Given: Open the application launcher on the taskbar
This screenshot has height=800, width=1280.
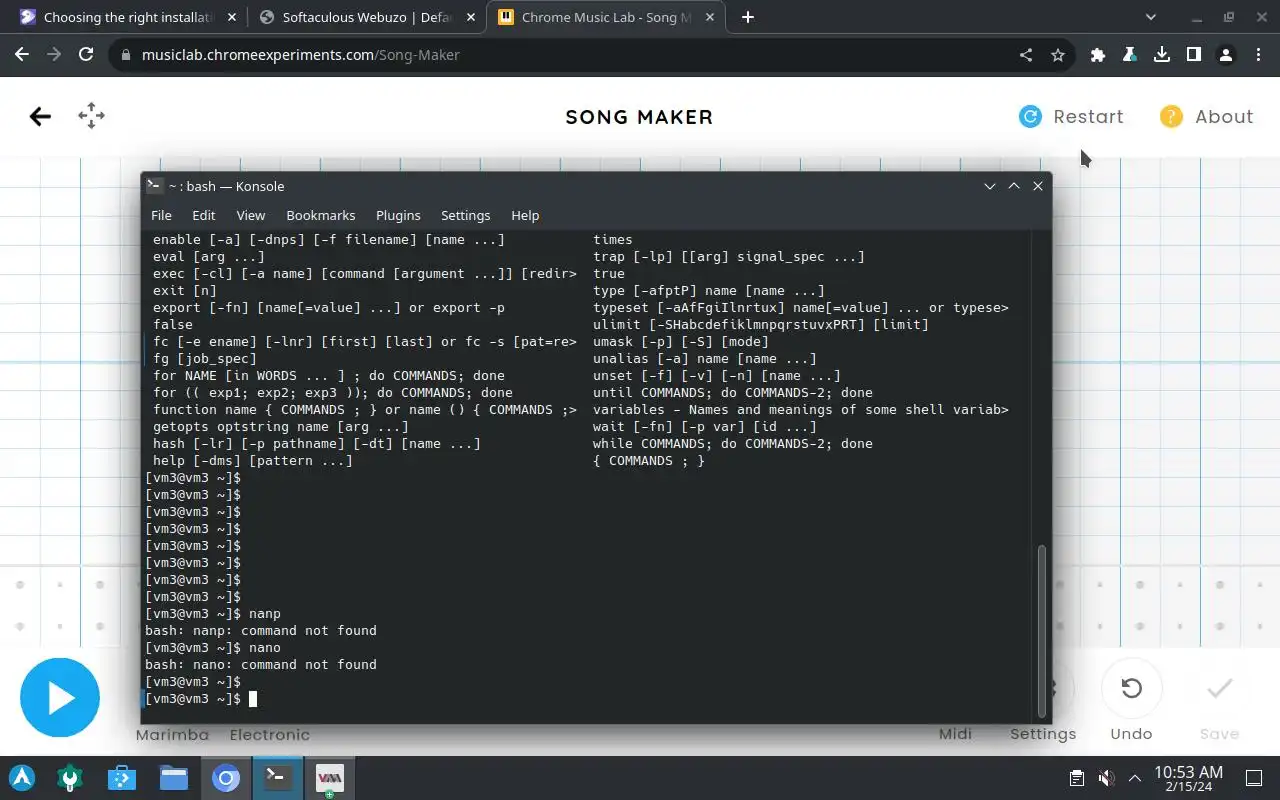Looking at the screenshot, I should click(22, 778).
